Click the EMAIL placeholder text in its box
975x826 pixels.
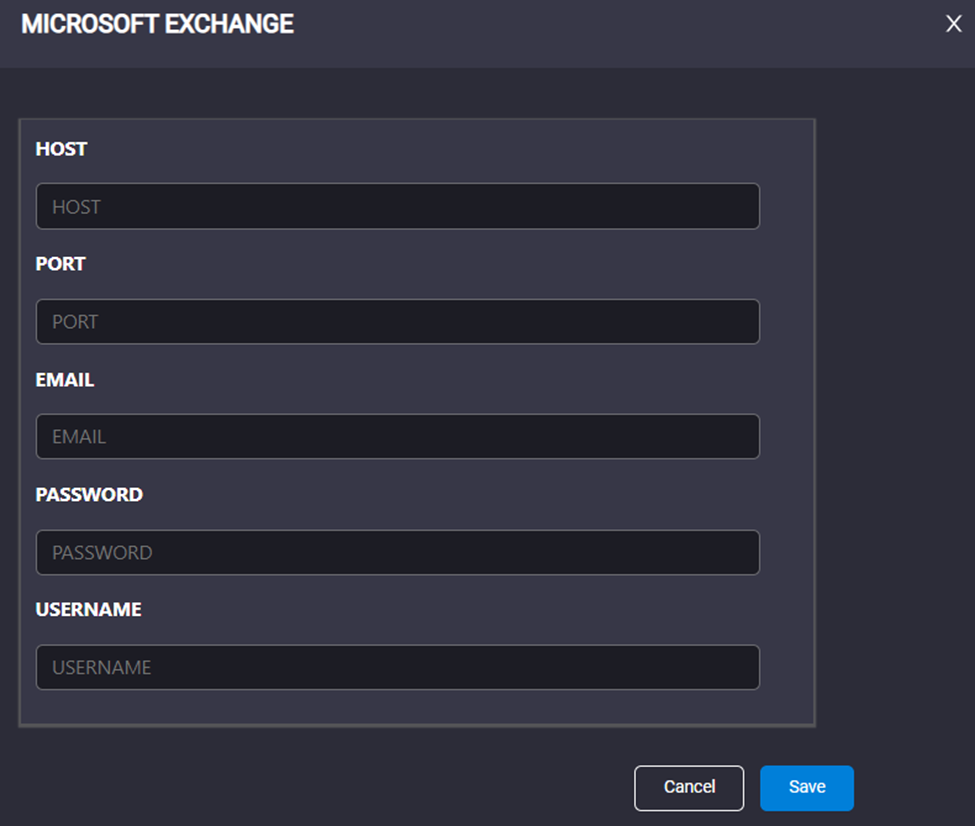pos(79,437)
